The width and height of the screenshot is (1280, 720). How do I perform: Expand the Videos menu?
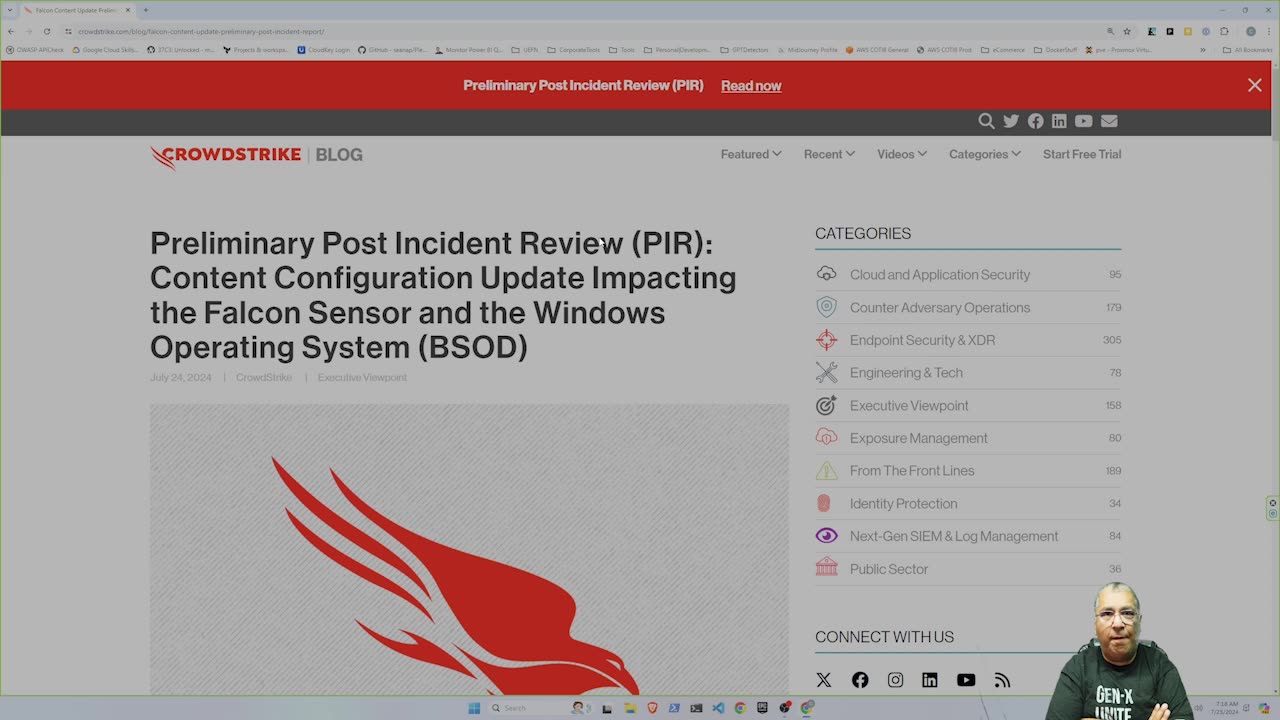coord(902,154)
